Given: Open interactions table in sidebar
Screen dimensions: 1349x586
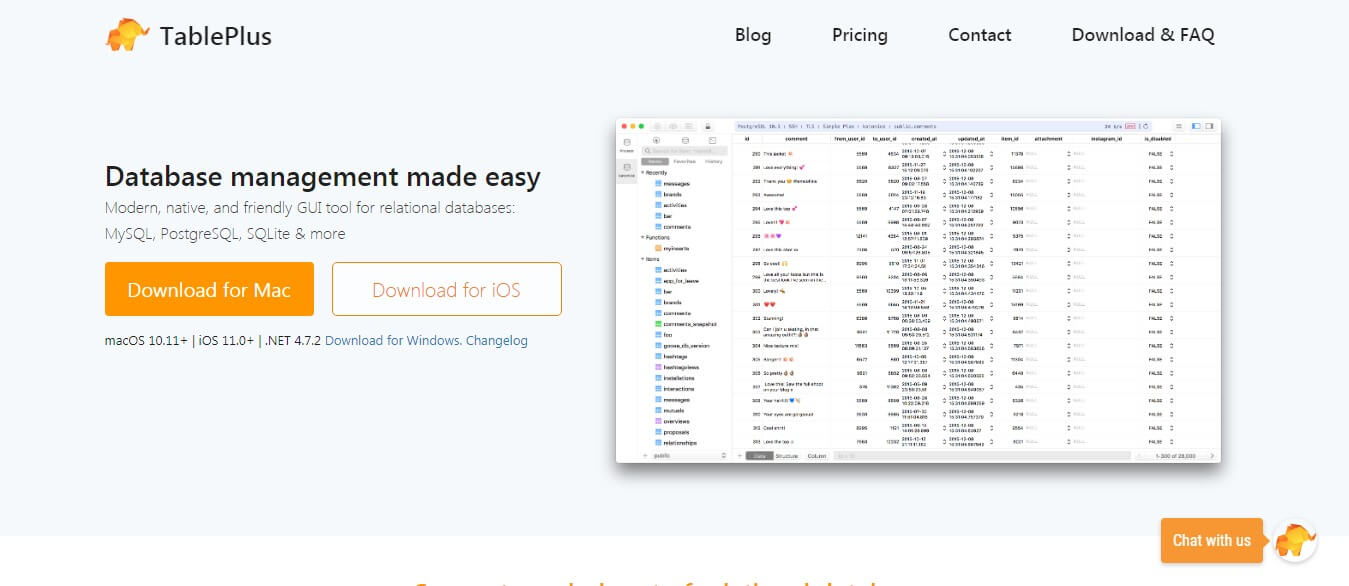Looking at the screenshot, I should click(679, 389).
